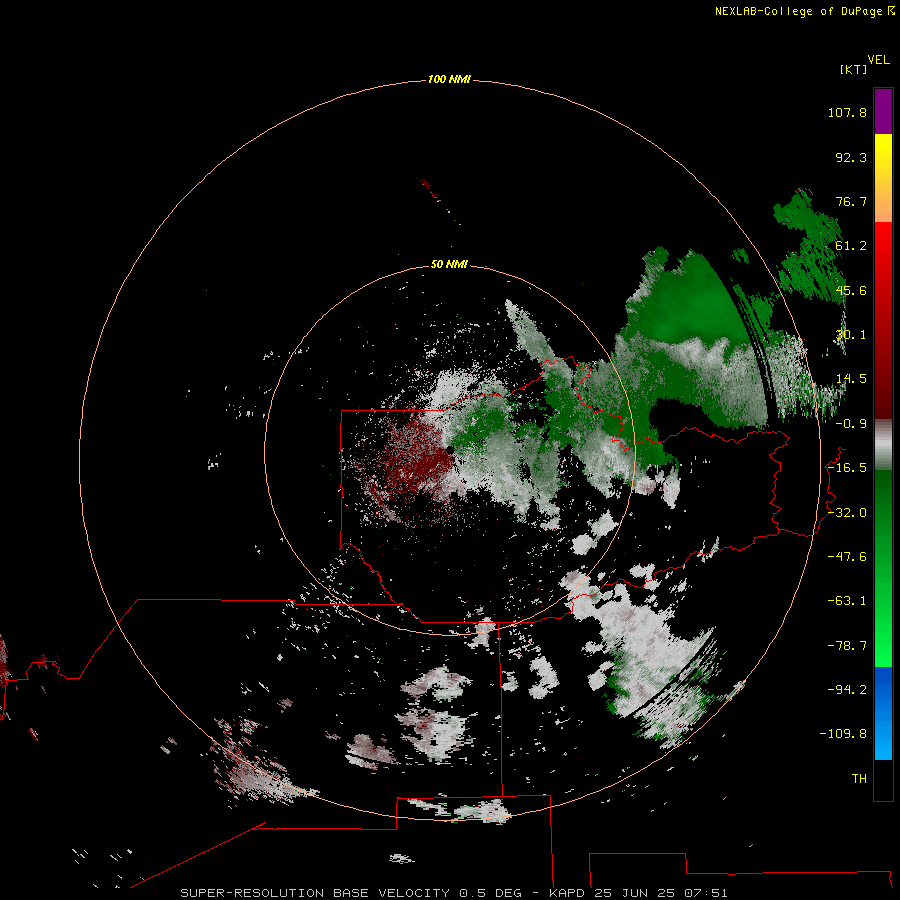Click the [KT] units label
The width and height of the screenshot is (900, 900).
(853, 69)
